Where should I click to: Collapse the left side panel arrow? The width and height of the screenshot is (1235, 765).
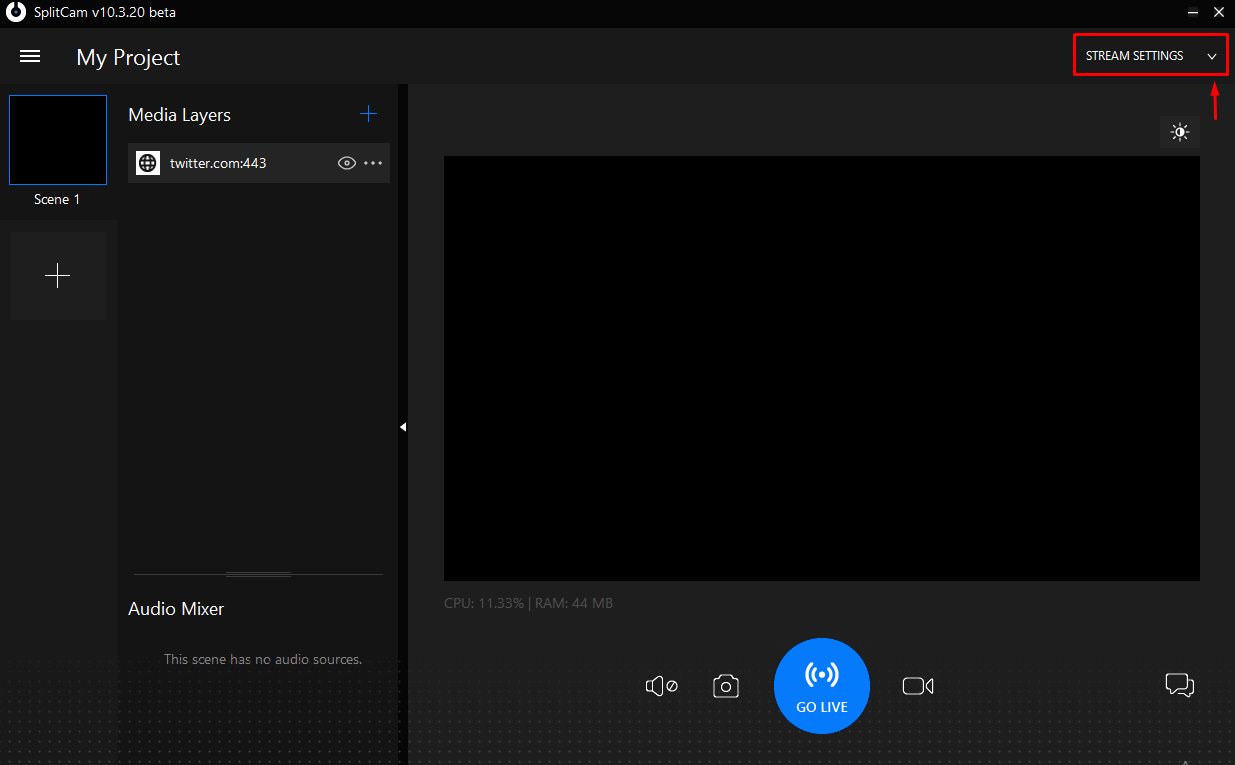[x=403, y=427]
